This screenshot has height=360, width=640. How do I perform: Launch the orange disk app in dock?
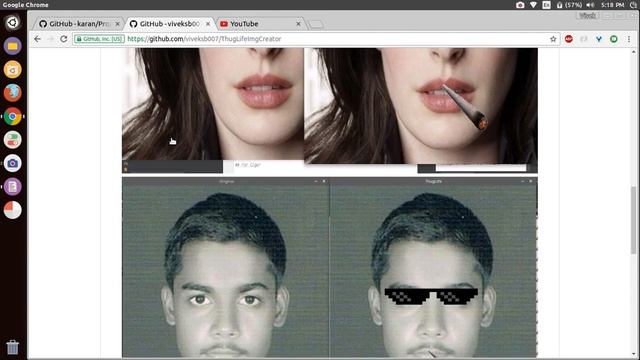[12, 69]
